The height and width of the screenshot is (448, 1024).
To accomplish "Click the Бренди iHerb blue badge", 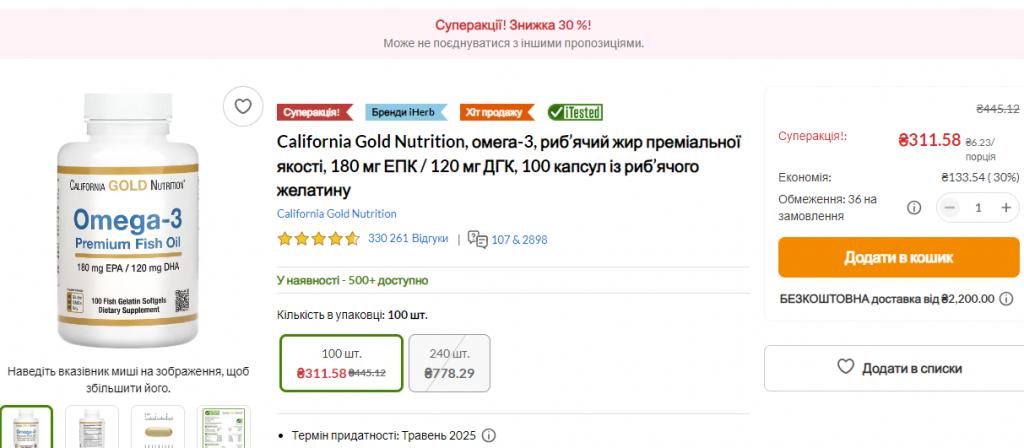I will (x=406, y=112).
